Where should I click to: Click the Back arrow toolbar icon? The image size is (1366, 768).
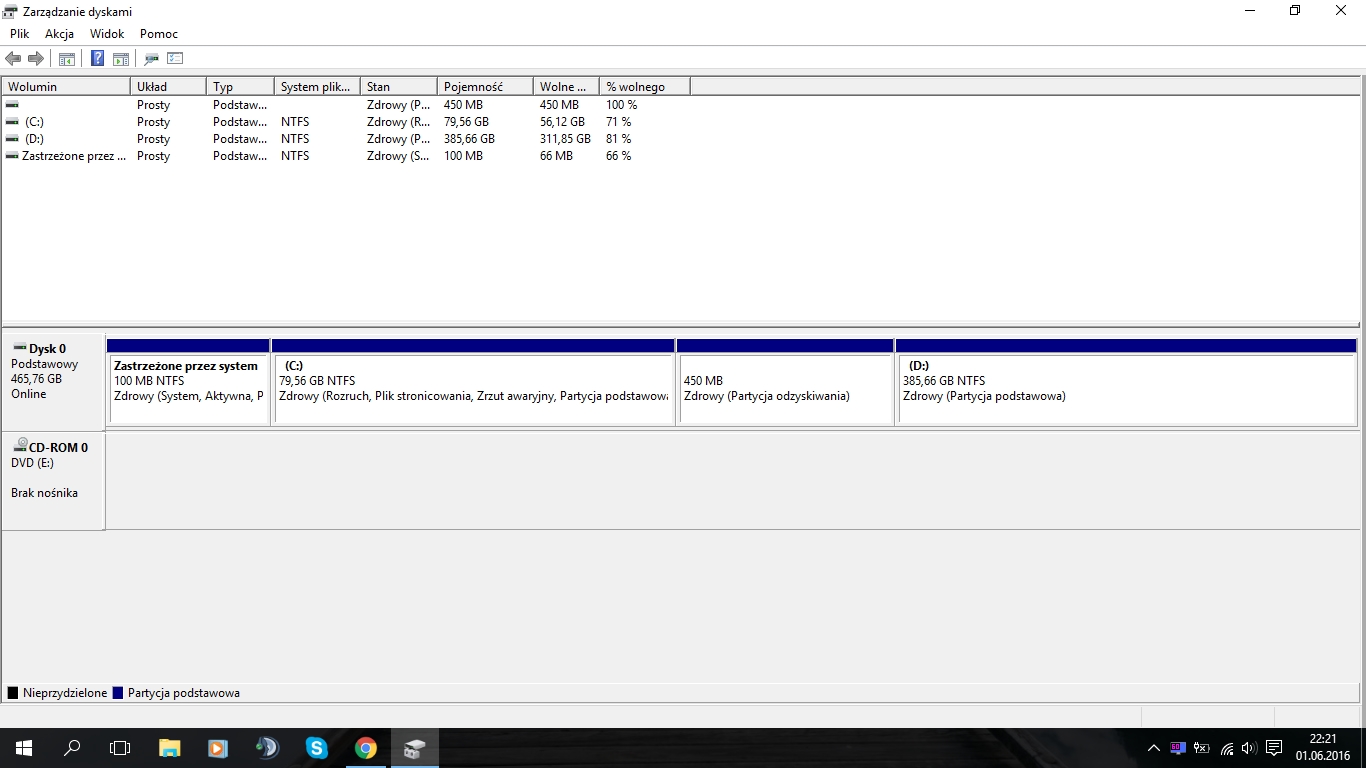[13, 59]
